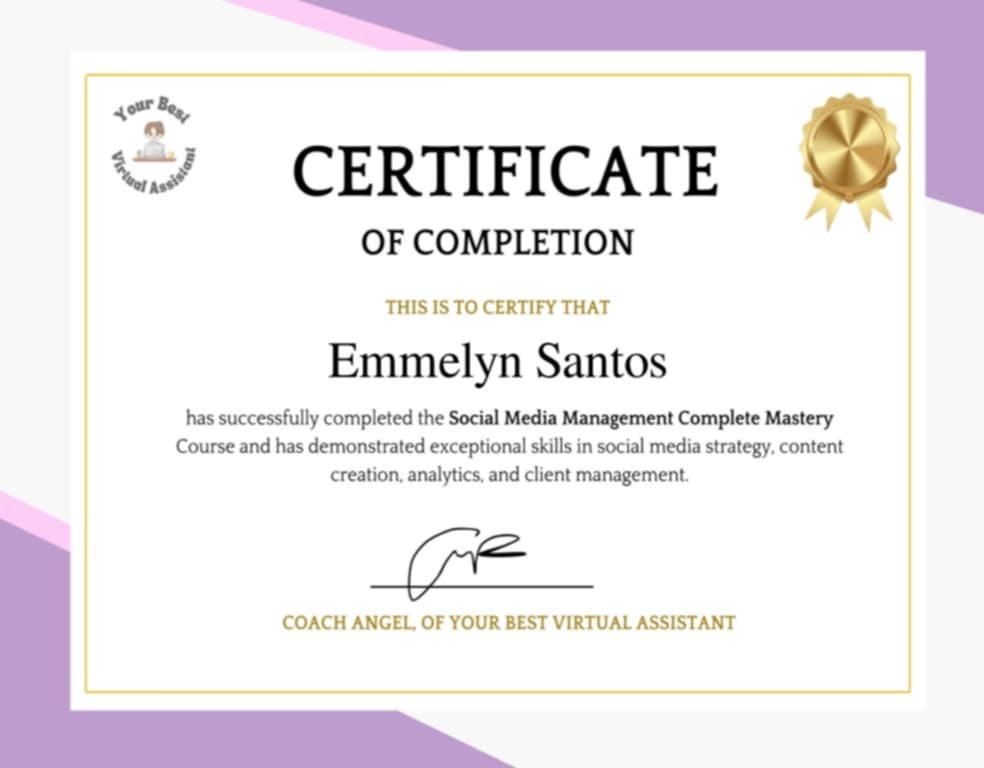This screenshot has width=984, height=768.
Task: Click the THIS IS TO CERTIFY THAT line
Action: pos(498,307)
